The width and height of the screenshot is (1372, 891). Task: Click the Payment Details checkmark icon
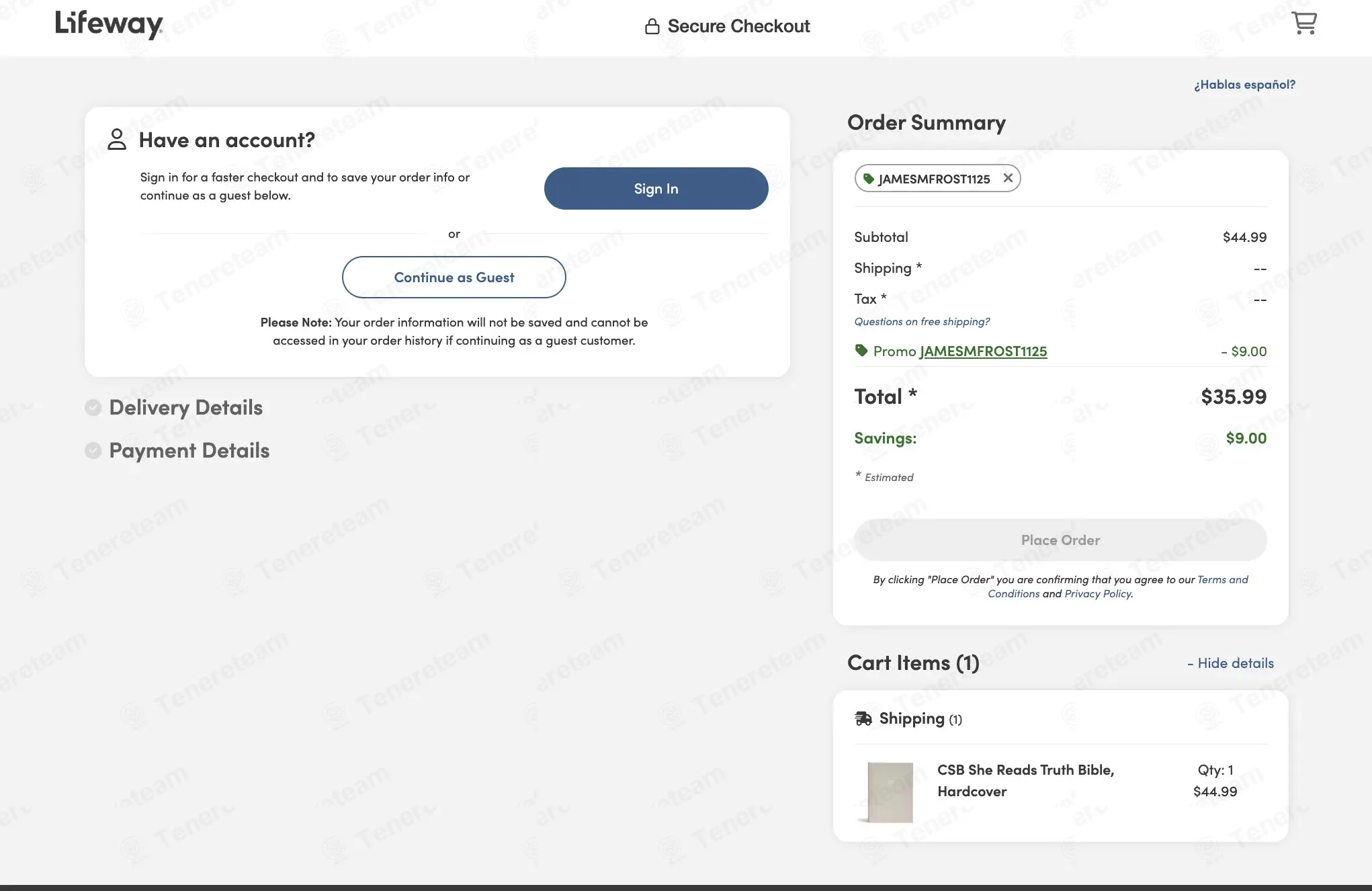click(x=93, y=450)
